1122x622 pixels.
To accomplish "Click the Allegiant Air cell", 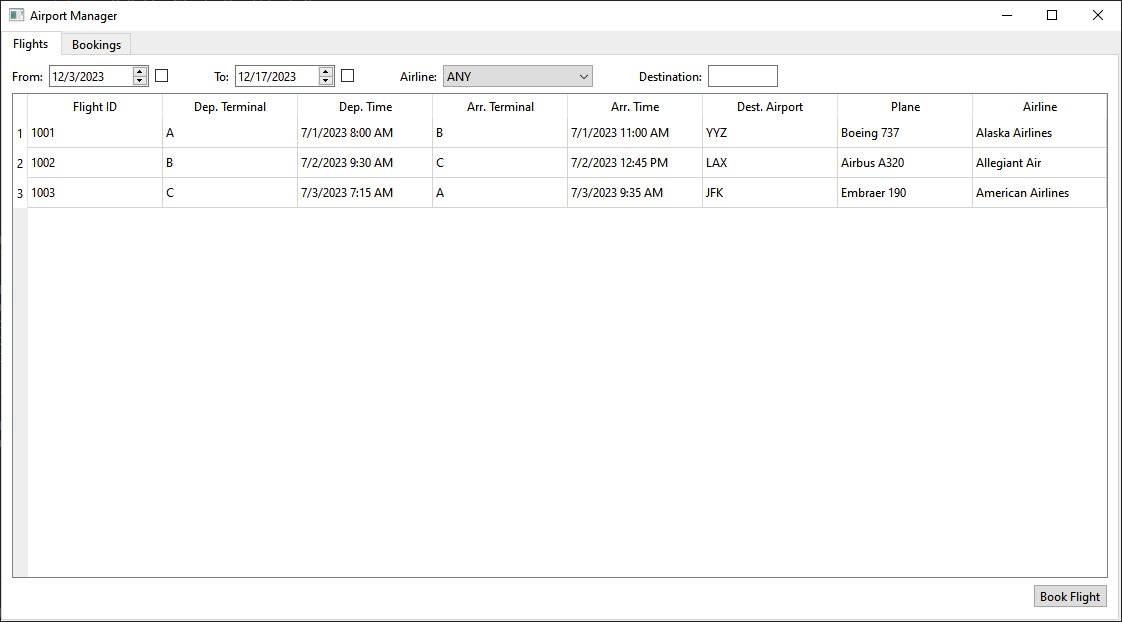I will click(x=1040, y=163).
